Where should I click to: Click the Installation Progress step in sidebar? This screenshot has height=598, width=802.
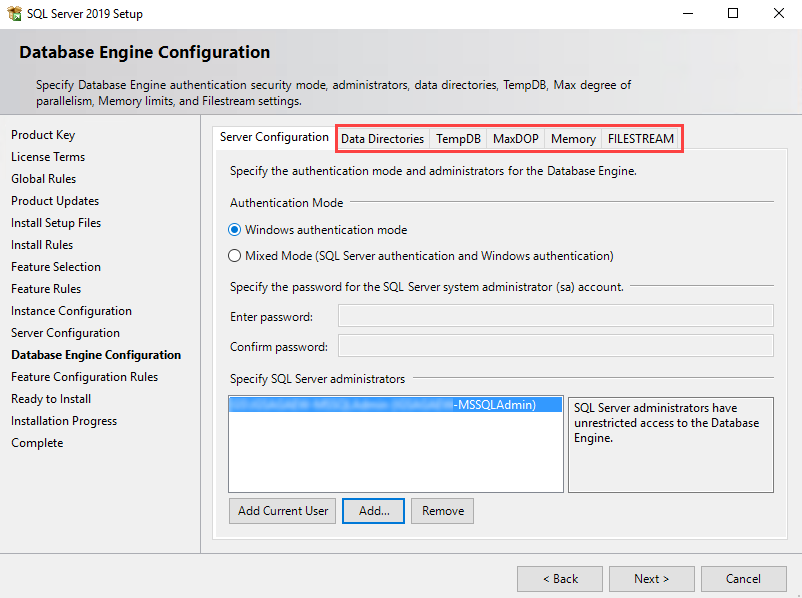[x=64, y=421]
